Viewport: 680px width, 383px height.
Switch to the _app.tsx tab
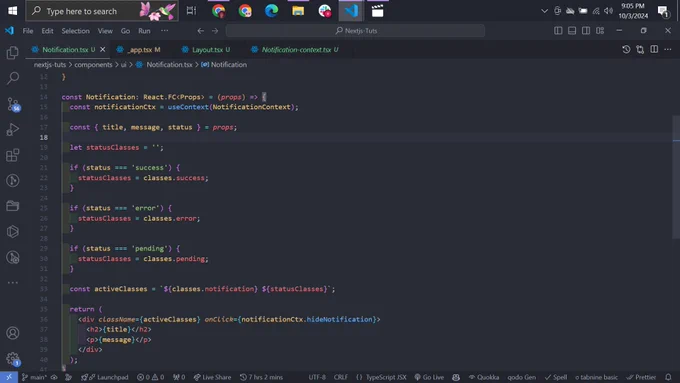[x=140, y=49]
